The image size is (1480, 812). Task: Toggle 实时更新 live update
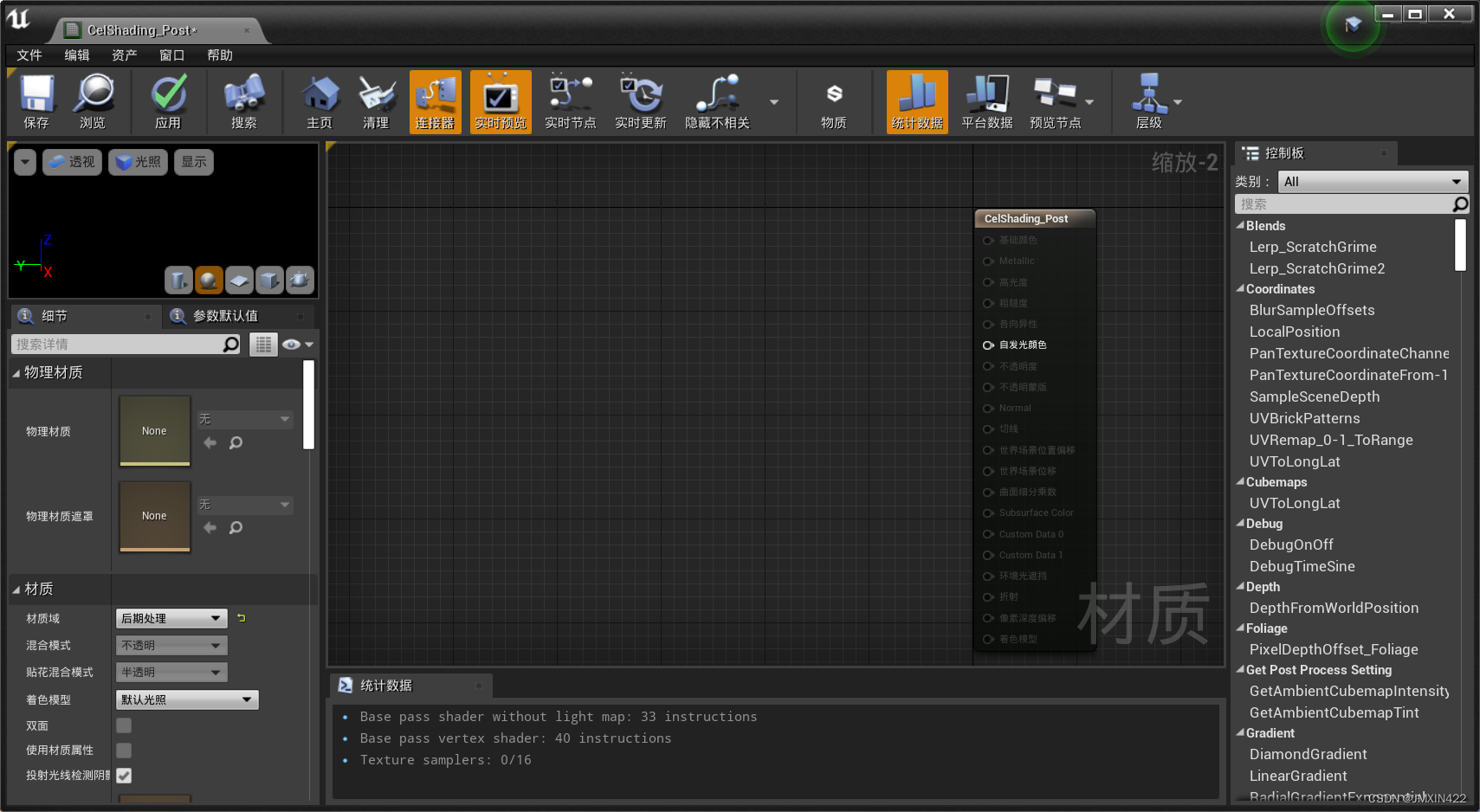(640, 101)
